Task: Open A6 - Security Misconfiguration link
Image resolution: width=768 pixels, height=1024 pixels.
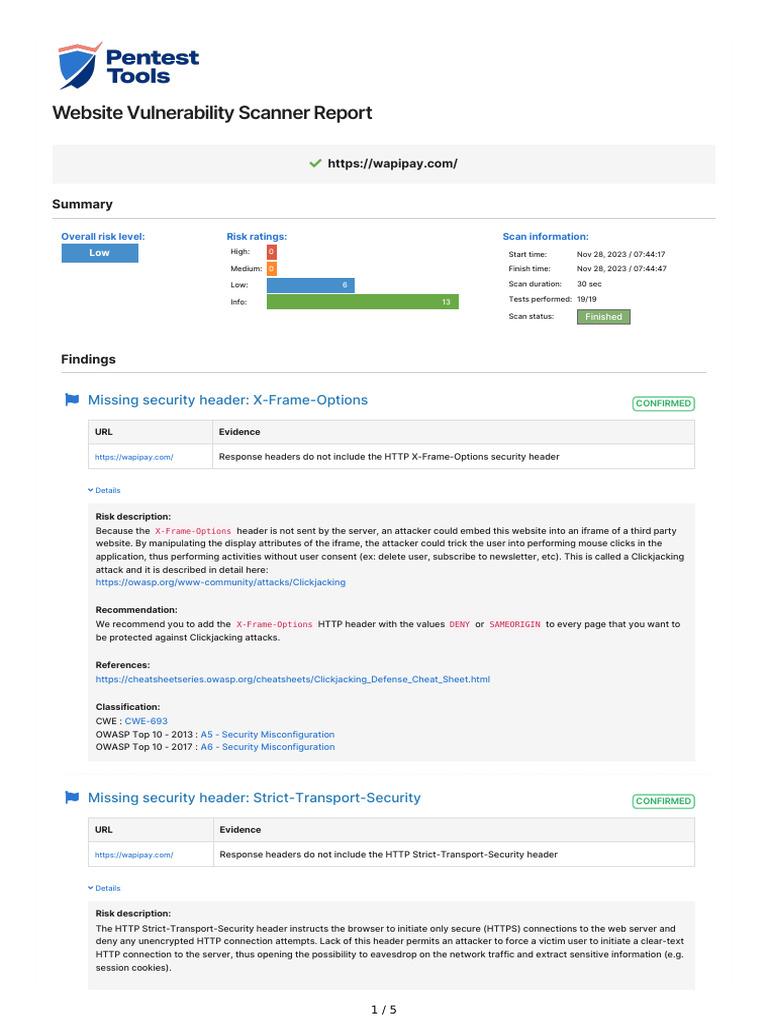Action: [267, 747]
